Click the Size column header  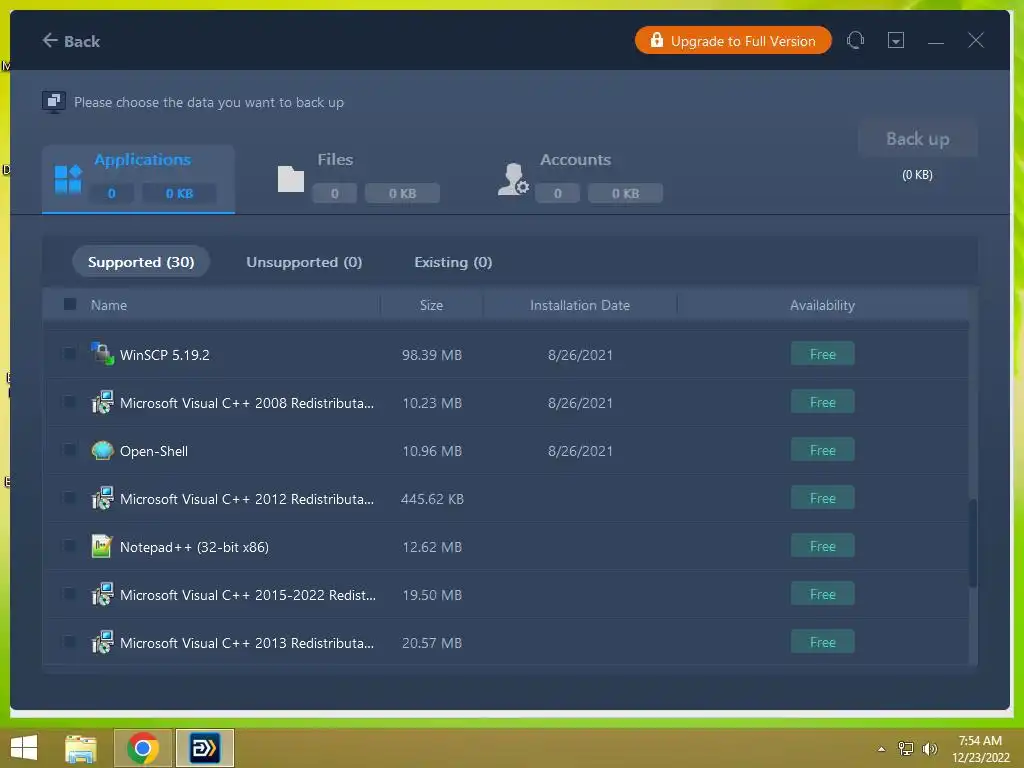431,305
